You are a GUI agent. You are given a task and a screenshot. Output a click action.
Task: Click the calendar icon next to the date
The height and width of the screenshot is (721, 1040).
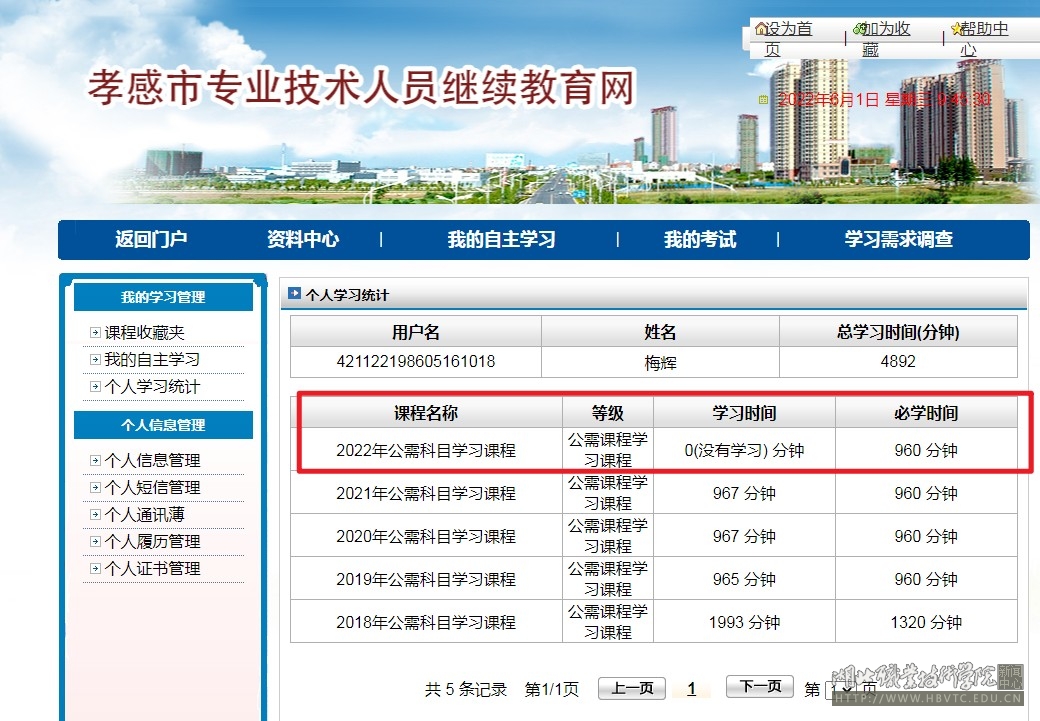763,100
